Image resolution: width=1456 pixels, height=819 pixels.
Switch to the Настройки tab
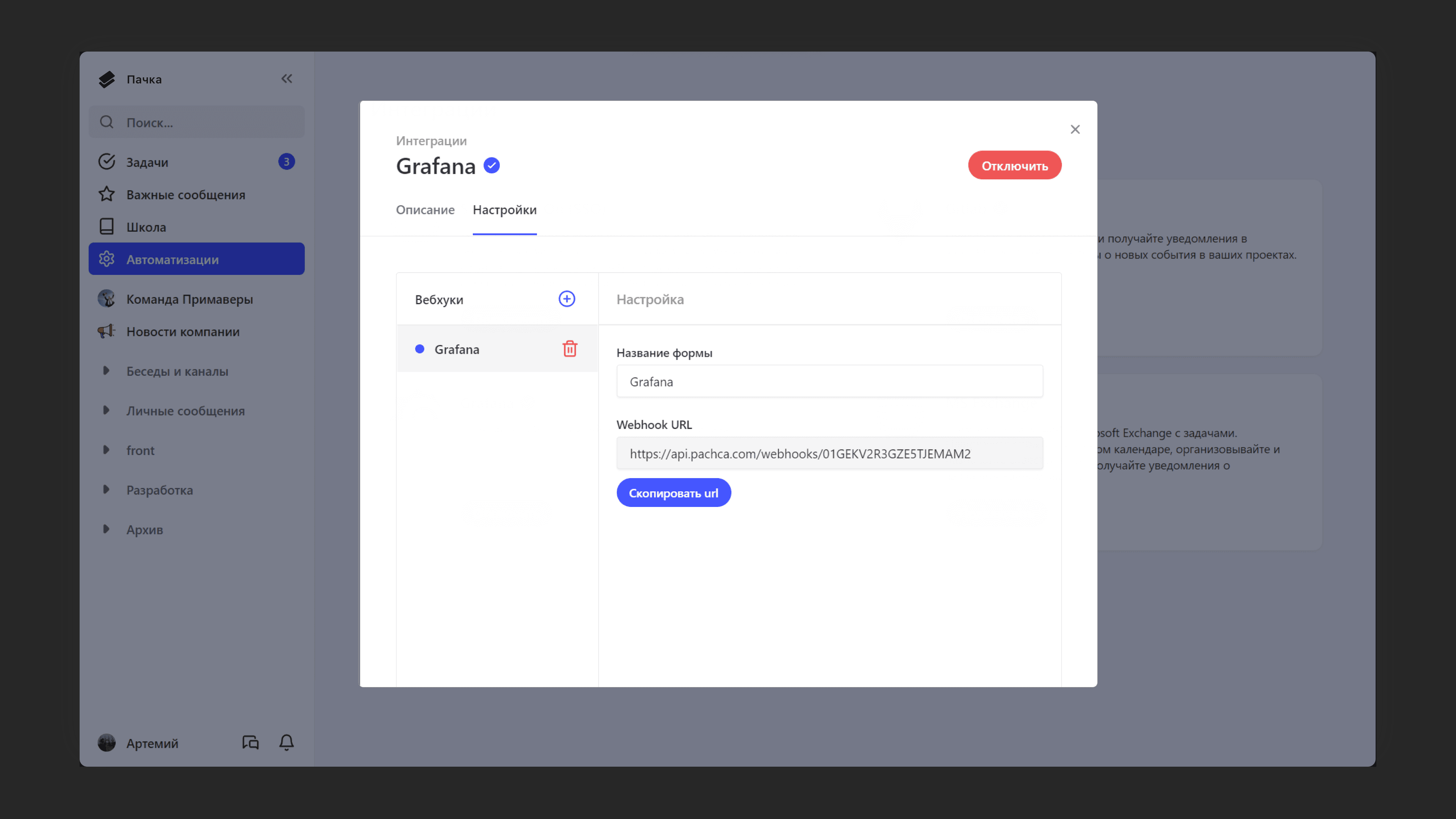click(x=504, y=210)
